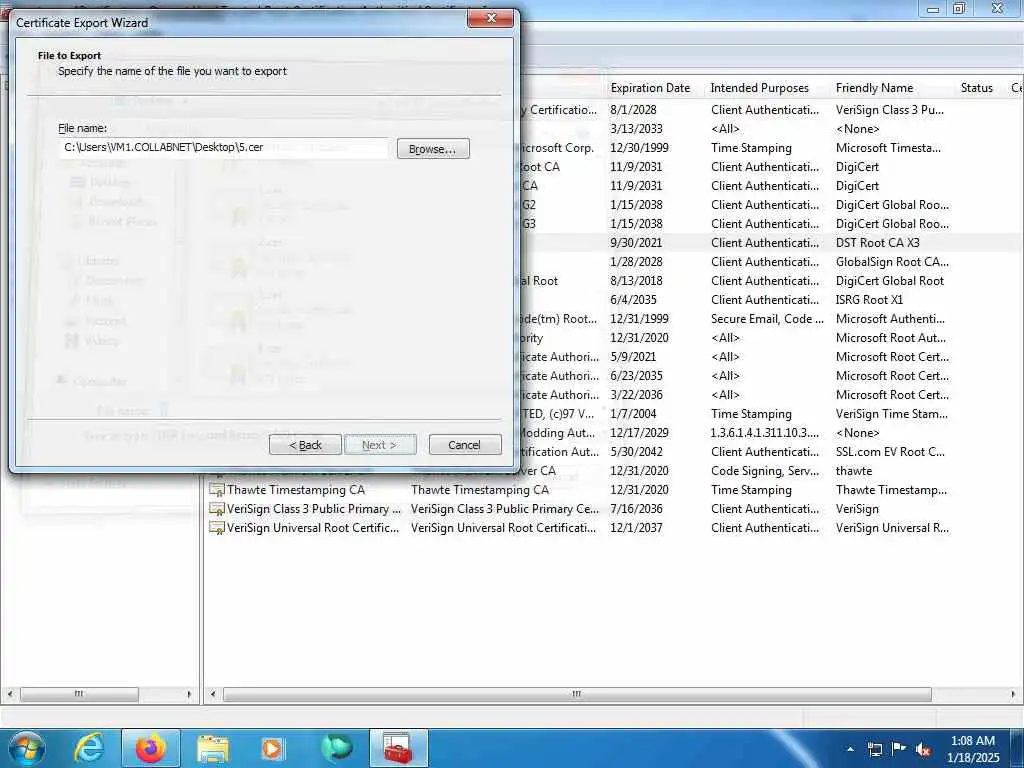The image size is (1024, 768).
Task: Select the DigiCert Global Root friendly name
Action: 889,281
